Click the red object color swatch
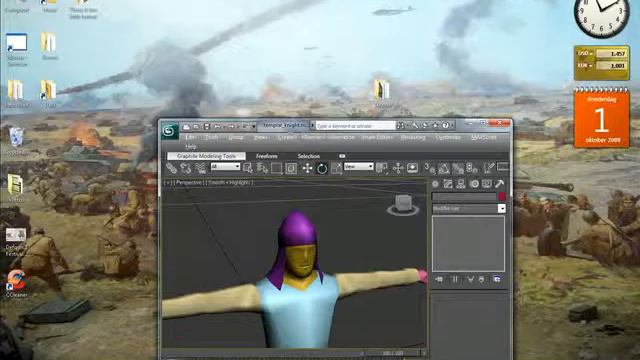This screenshot has width=640, height=360. coord(502,196)
